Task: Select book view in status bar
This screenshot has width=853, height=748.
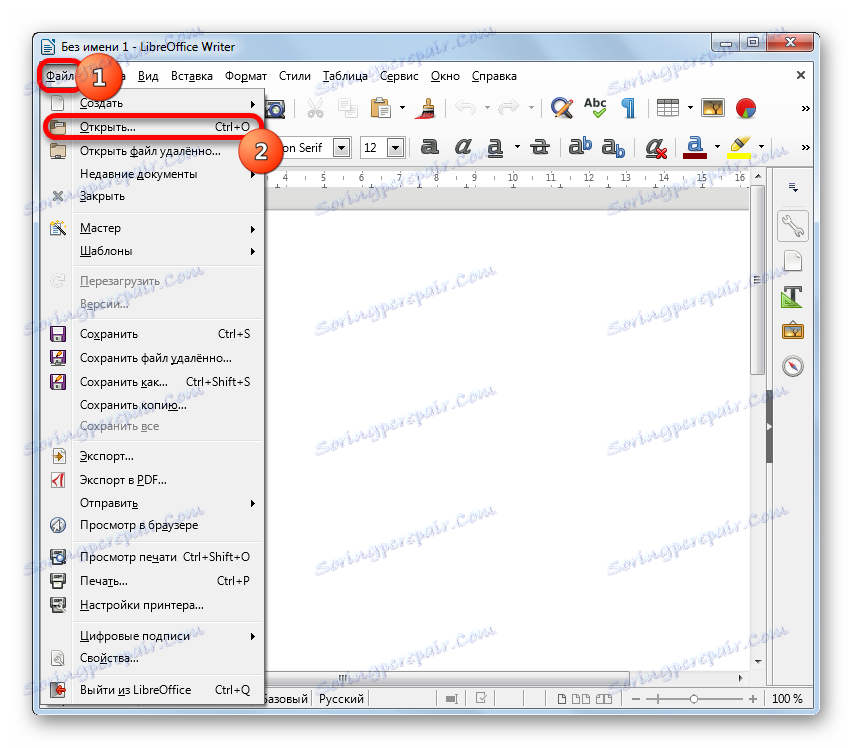Action: [x=604, y=699]
